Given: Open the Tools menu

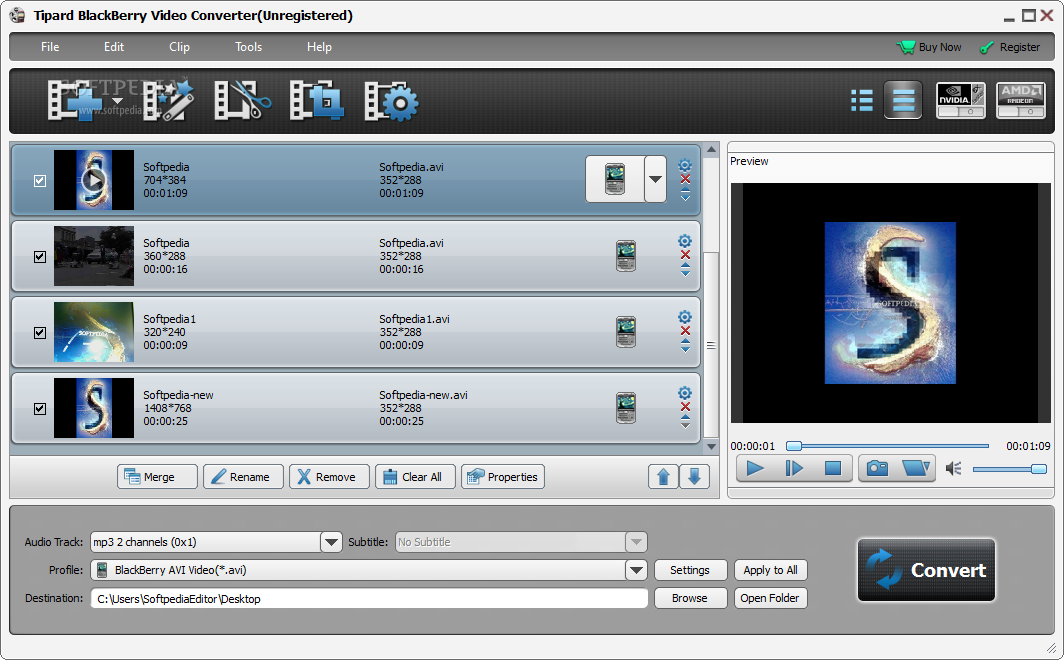Looking at the screenshot, I should [x=248, y=47].
